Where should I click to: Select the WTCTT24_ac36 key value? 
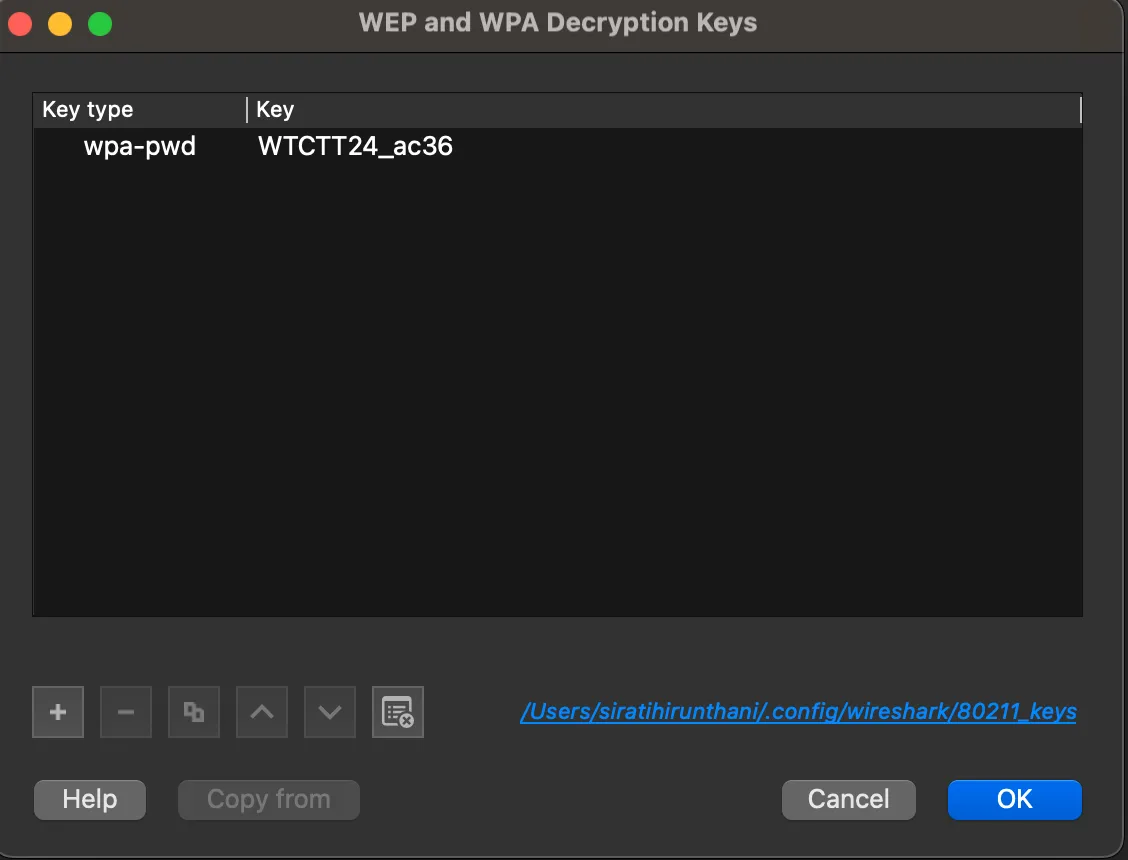(x=355, y=147)
